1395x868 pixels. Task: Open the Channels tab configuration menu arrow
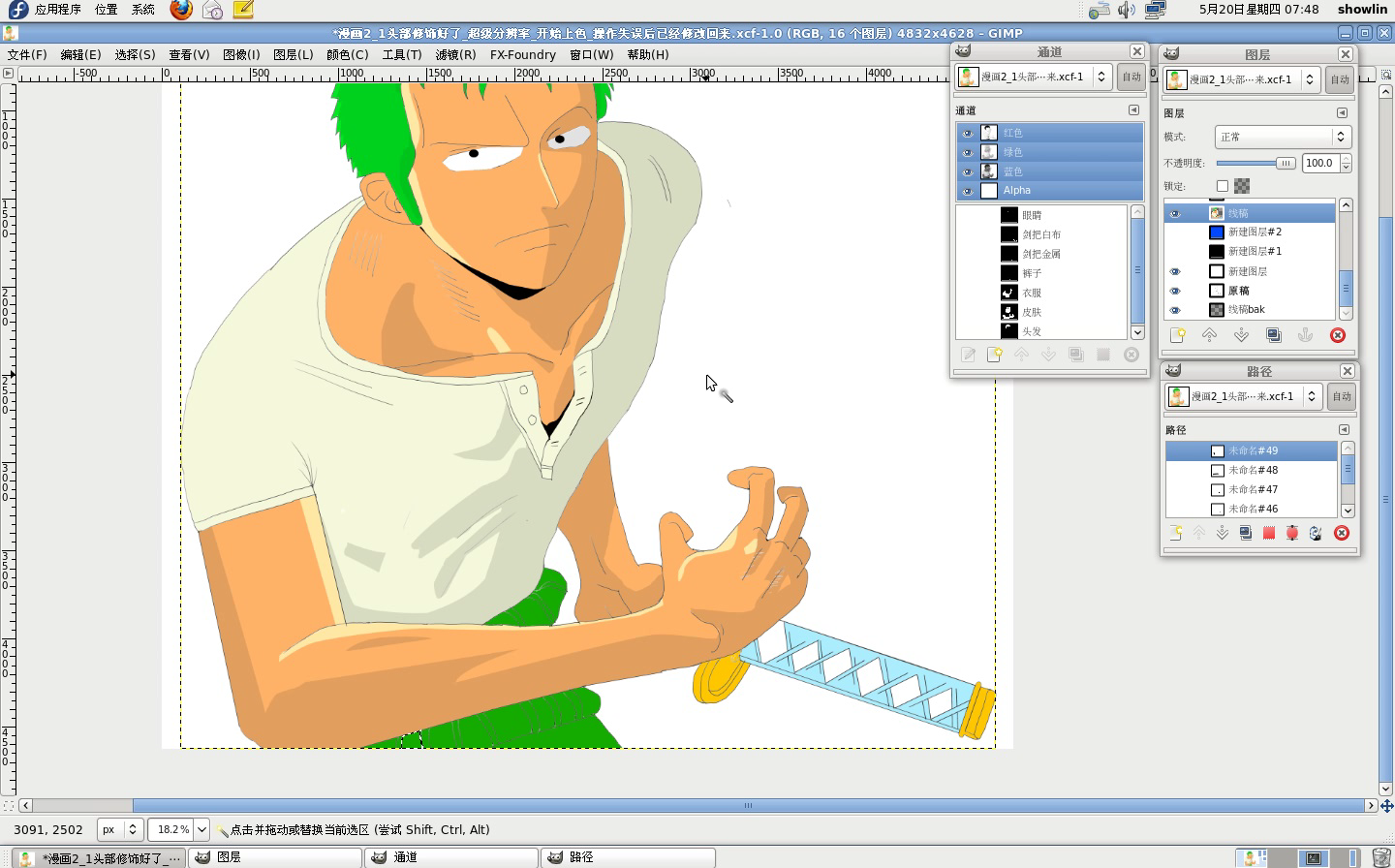(x=1133, y=110)
